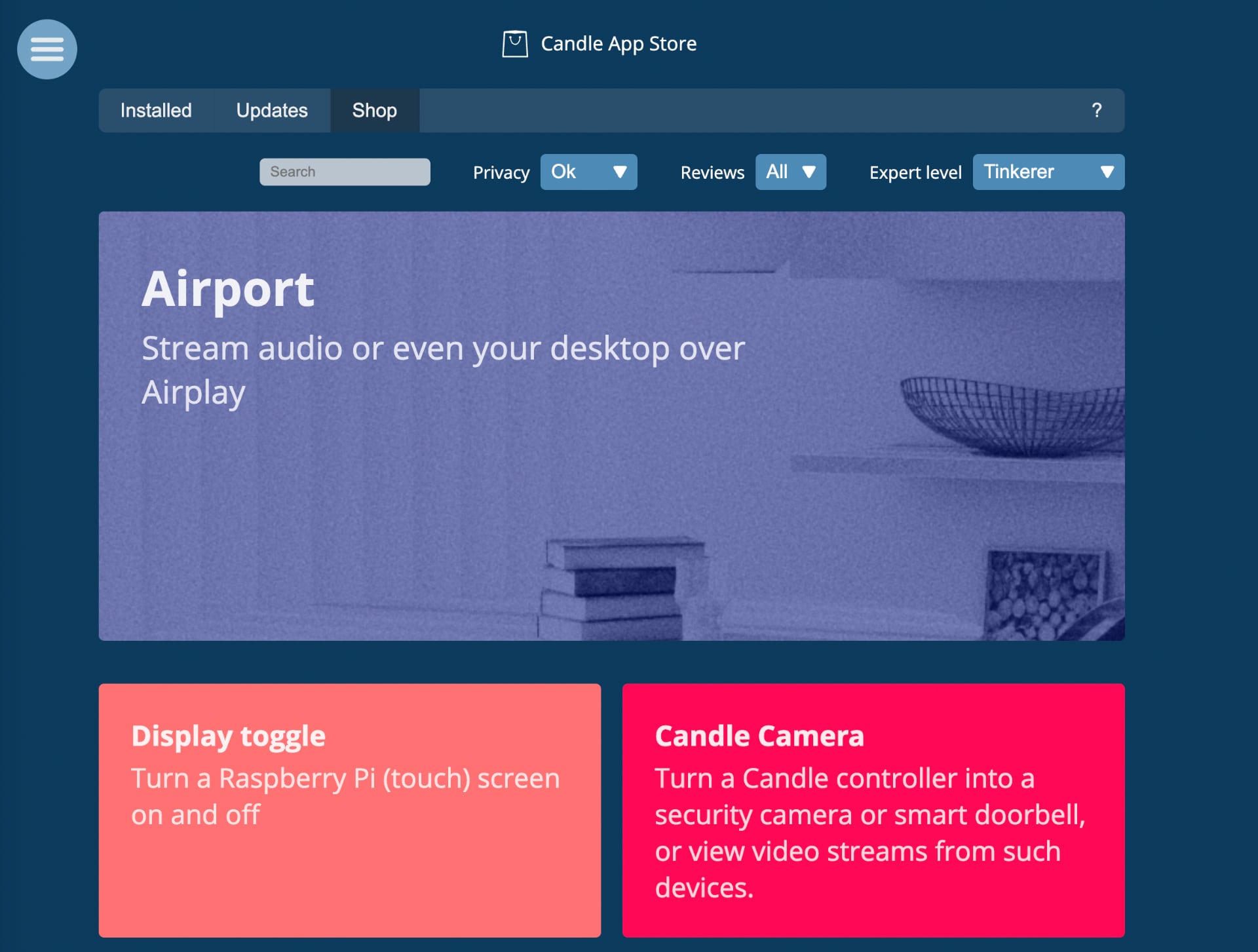Image resolution: width=1258 pixels, height=952 pixels.
Task: Click the 'Stream audio or even your desktop' description
Action: (x=444, y=370)
